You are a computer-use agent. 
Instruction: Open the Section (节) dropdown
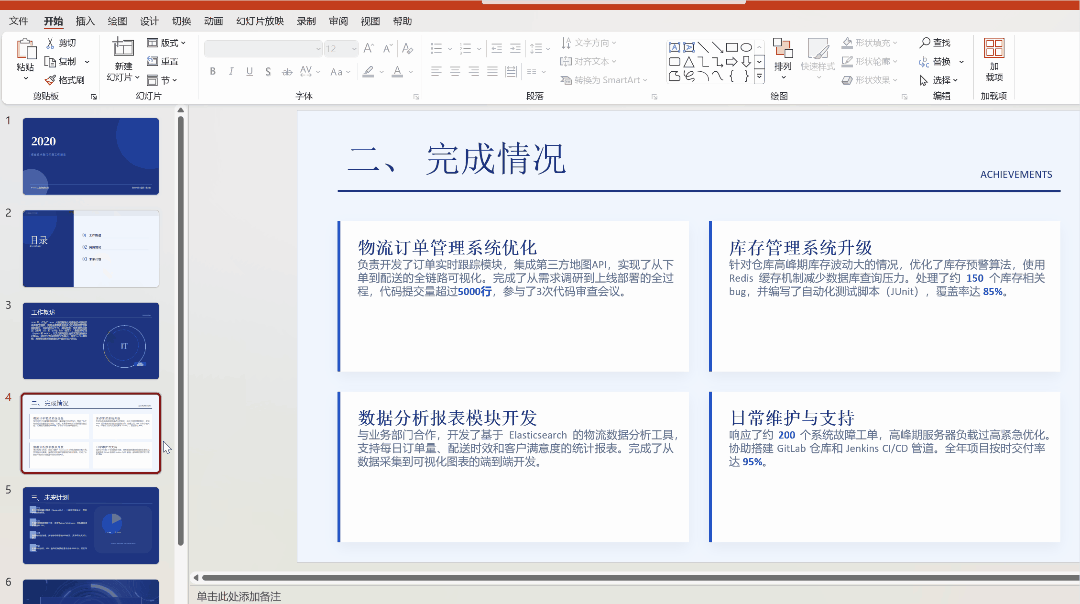tap(163, 80)
